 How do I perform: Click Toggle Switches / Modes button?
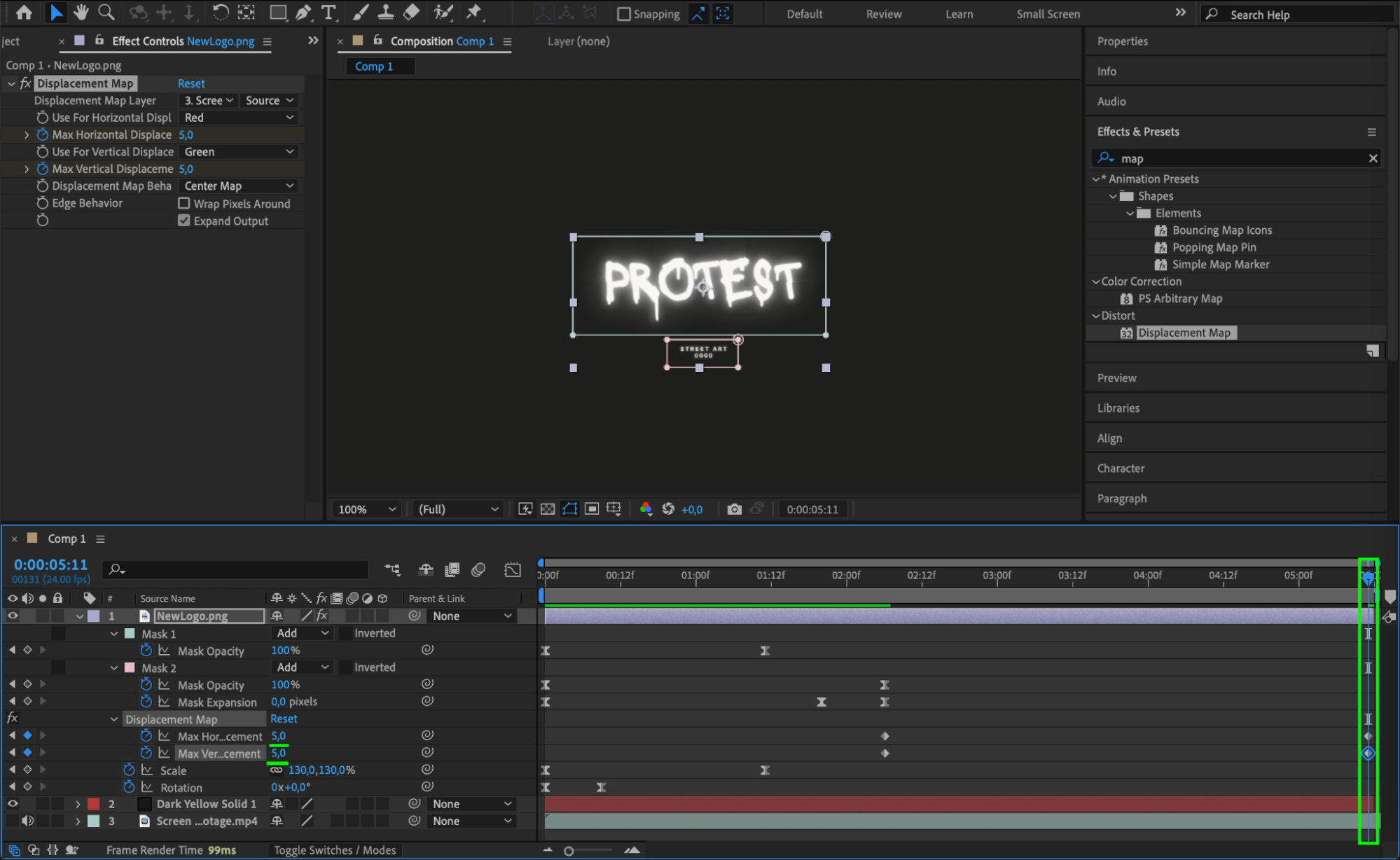[x=335, y=850]
